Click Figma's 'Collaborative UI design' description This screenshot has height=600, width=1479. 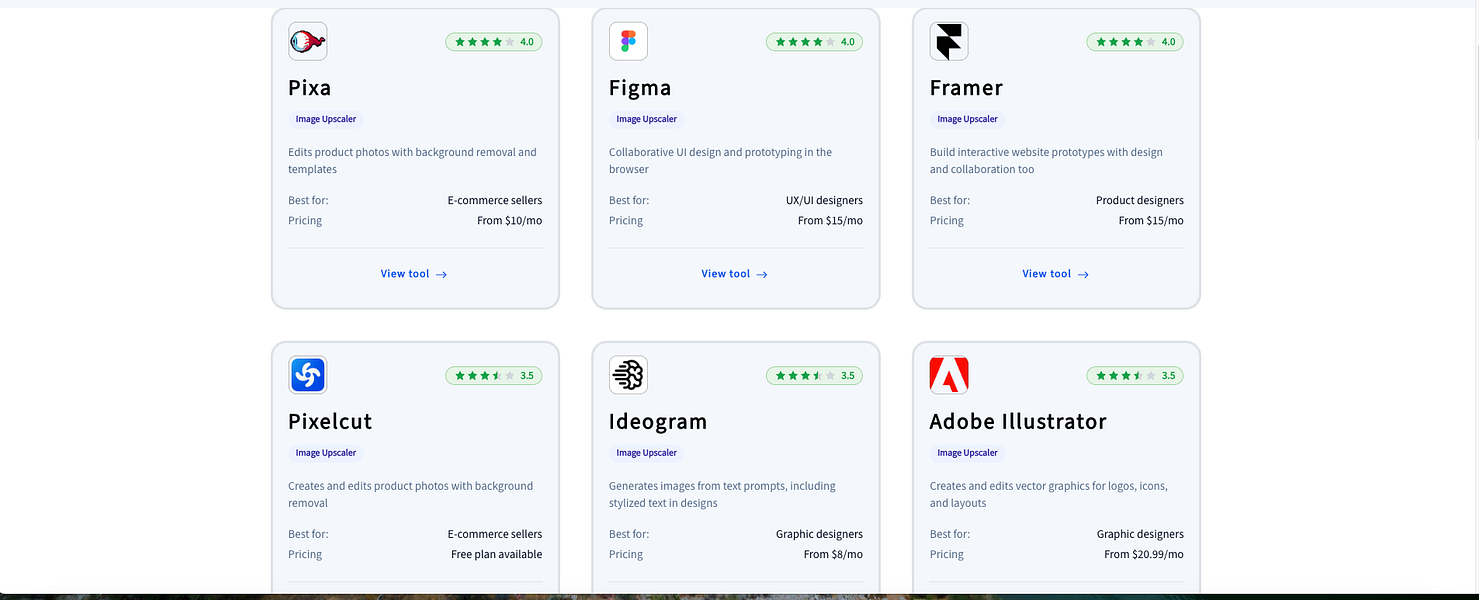720,161
